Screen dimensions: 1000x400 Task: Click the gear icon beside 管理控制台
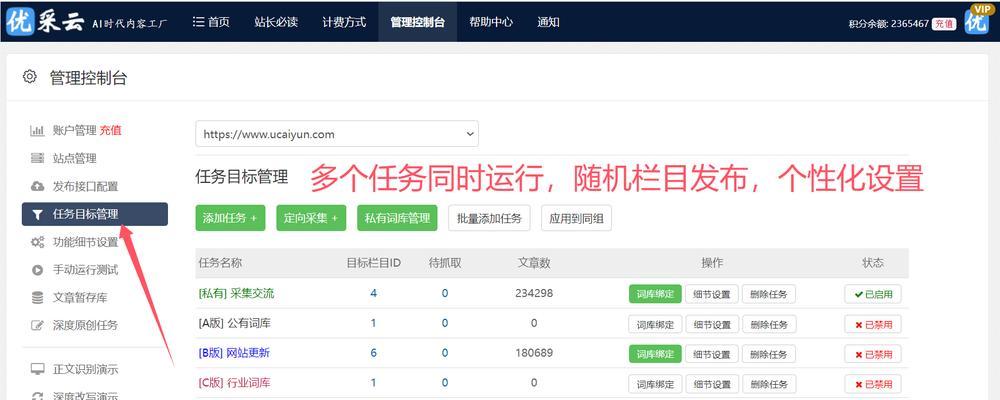click(29, 77)
